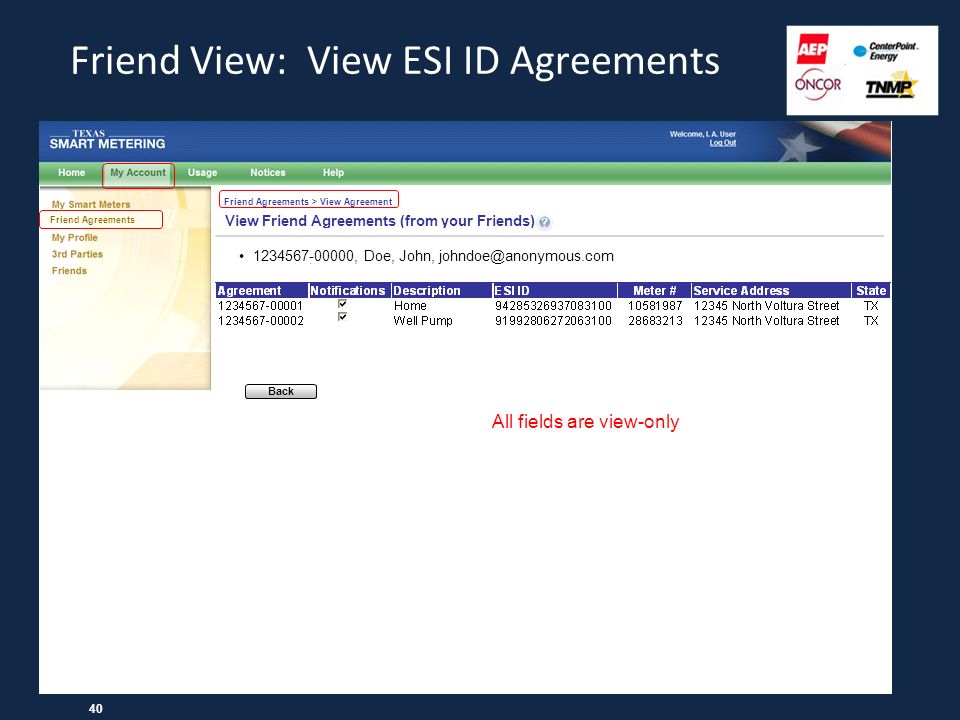Click the CenterPoint Energy logo

pos(887,51)
